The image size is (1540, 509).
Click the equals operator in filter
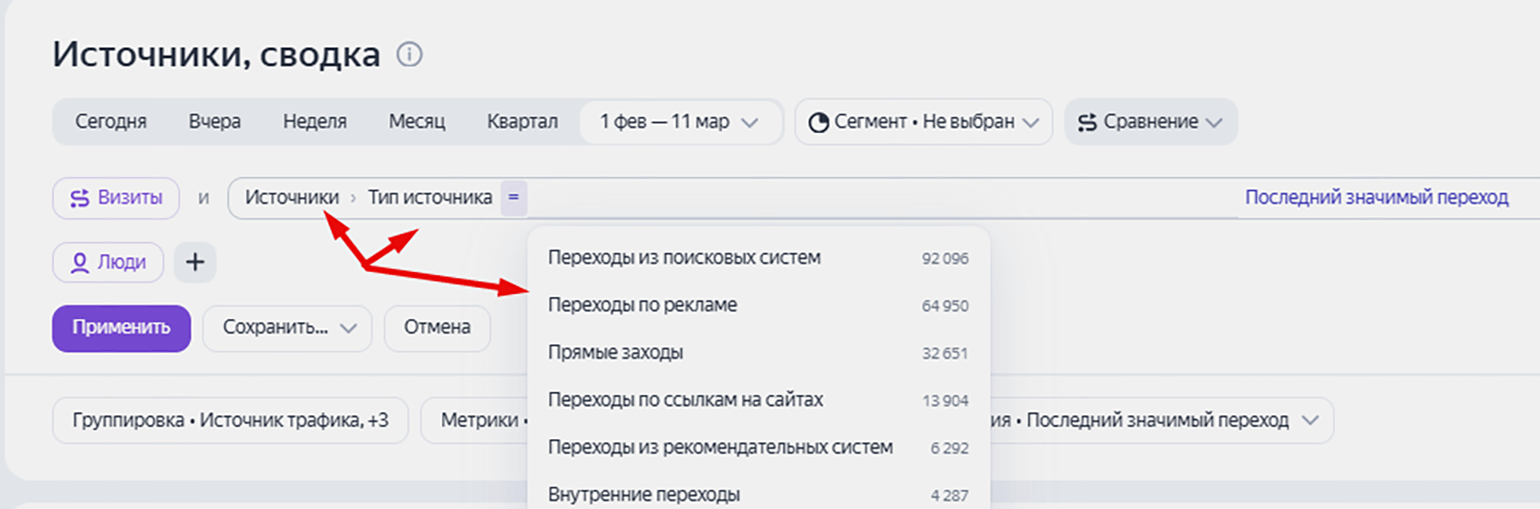513,198
